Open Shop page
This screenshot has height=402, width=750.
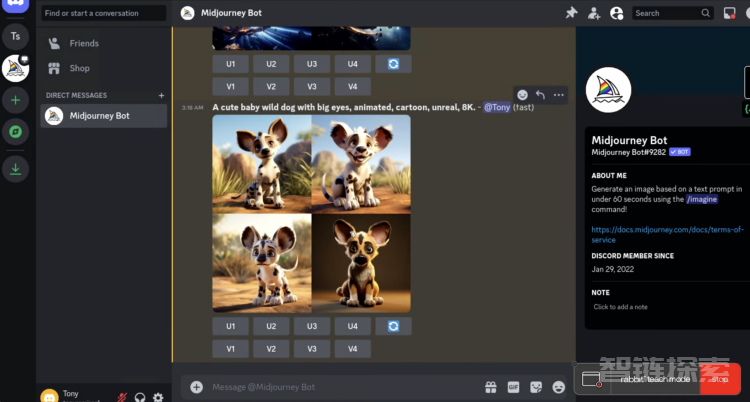click(104, 68)
